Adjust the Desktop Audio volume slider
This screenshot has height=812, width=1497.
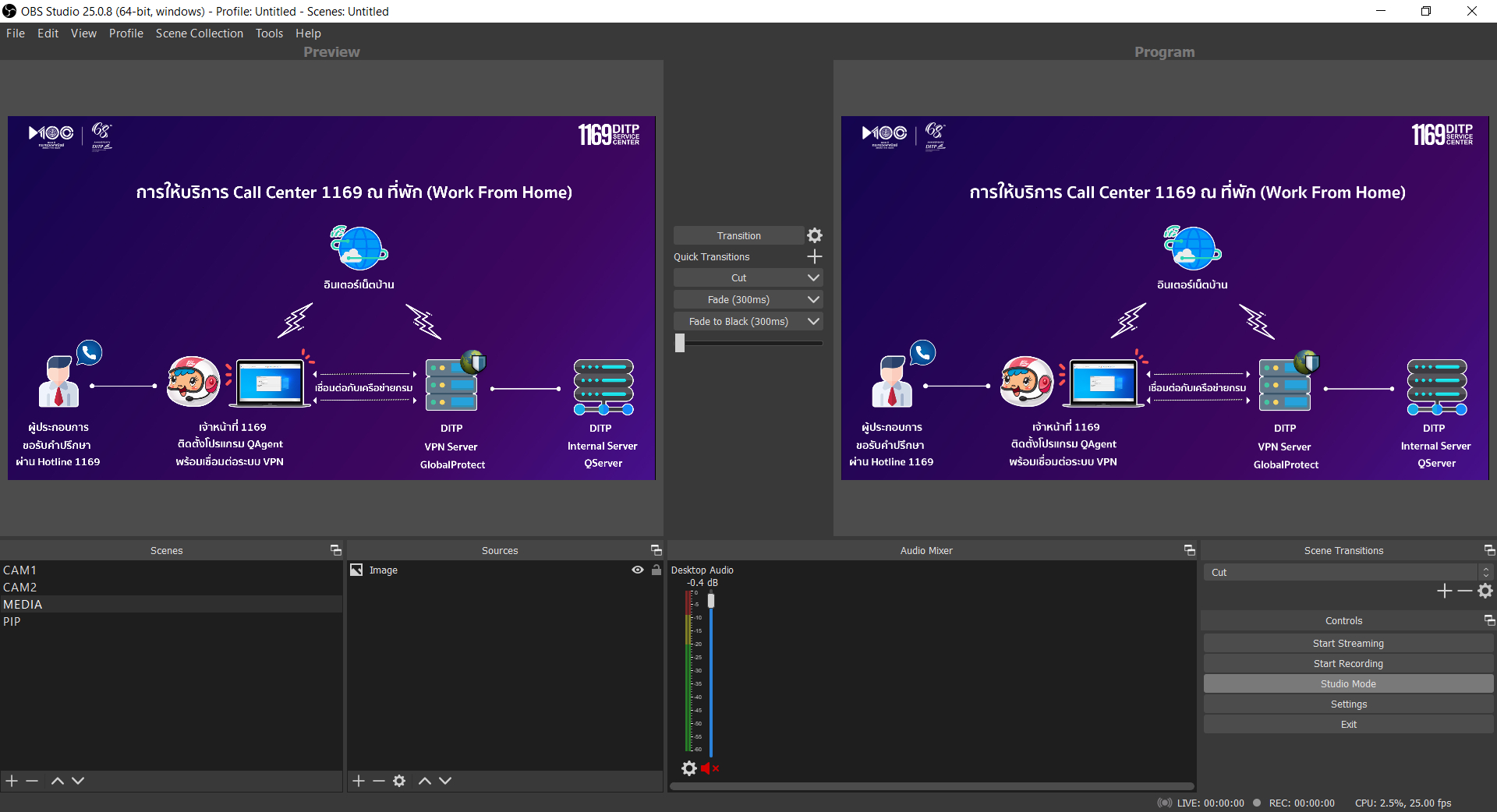tap(710, 601)
